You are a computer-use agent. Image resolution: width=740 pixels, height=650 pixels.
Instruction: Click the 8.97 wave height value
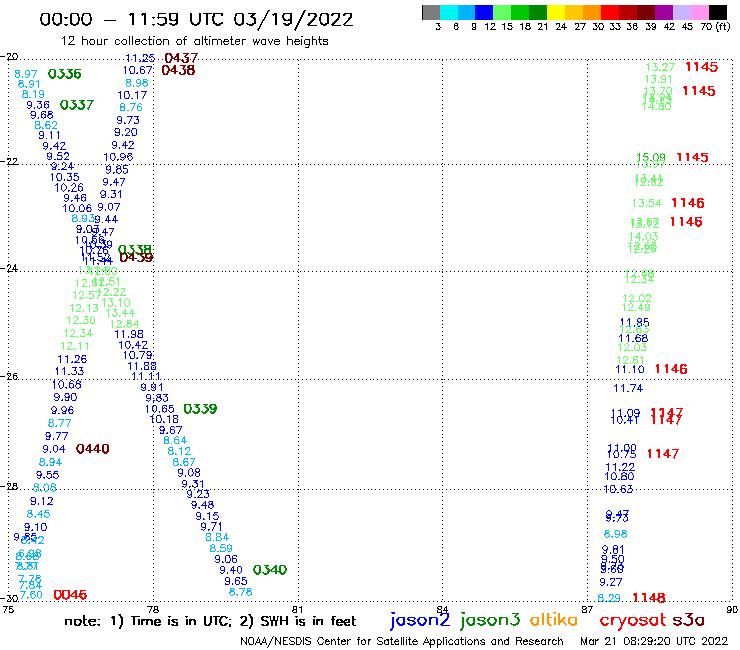[25, 74]
